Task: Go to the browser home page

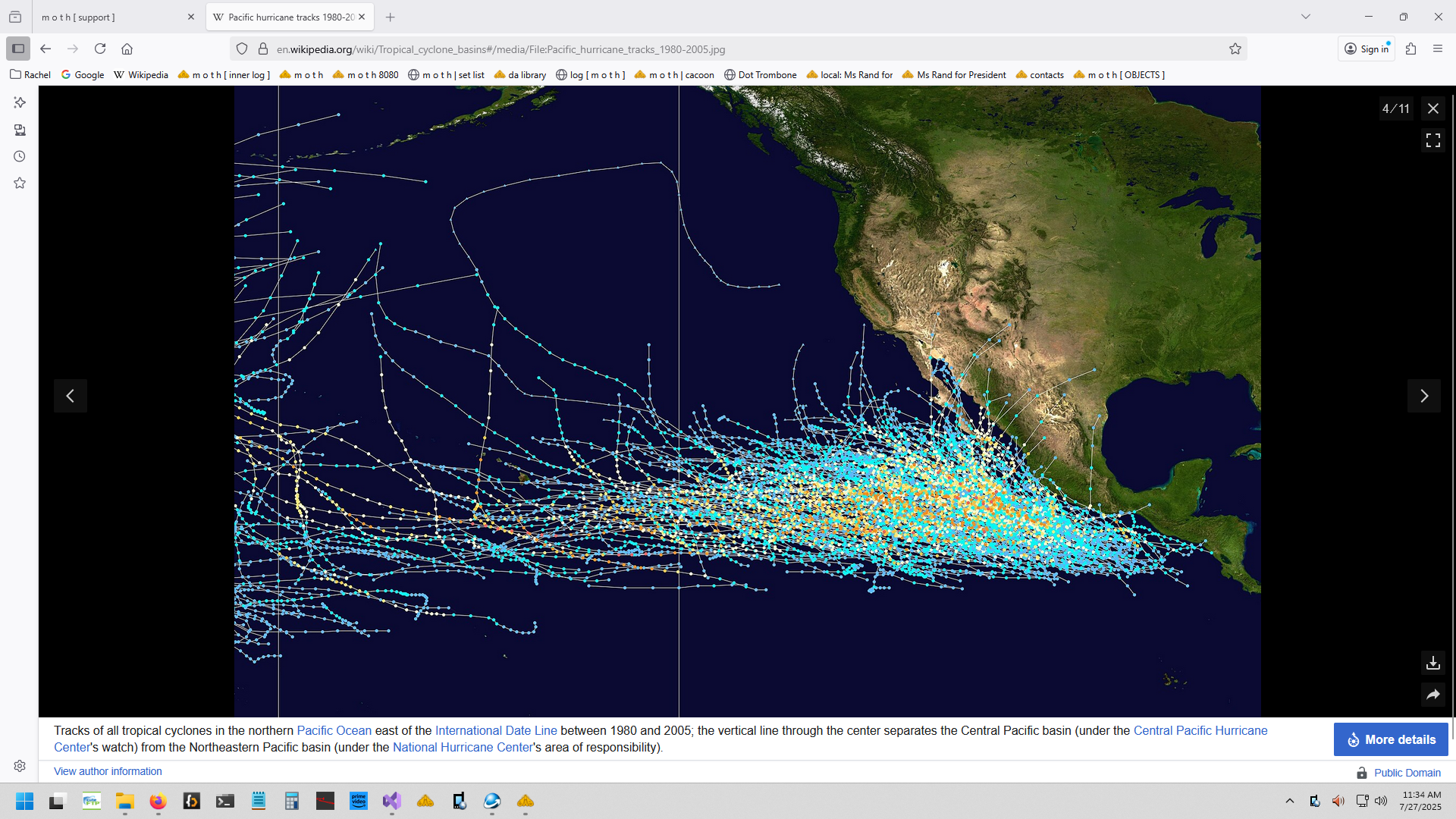Action: tap(127, 49)
